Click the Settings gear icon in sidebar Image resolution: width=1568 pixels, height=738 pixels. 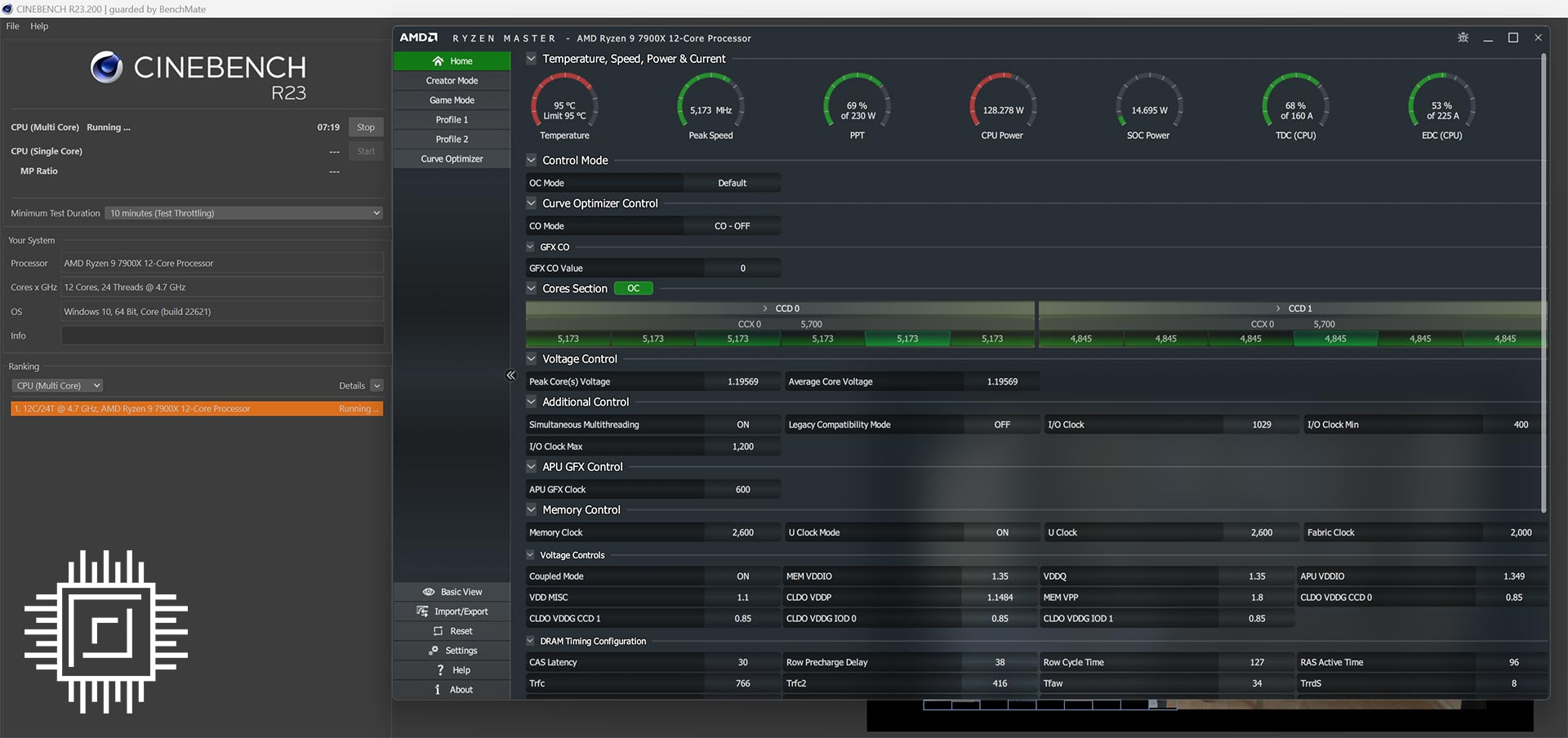click(434, 651)
